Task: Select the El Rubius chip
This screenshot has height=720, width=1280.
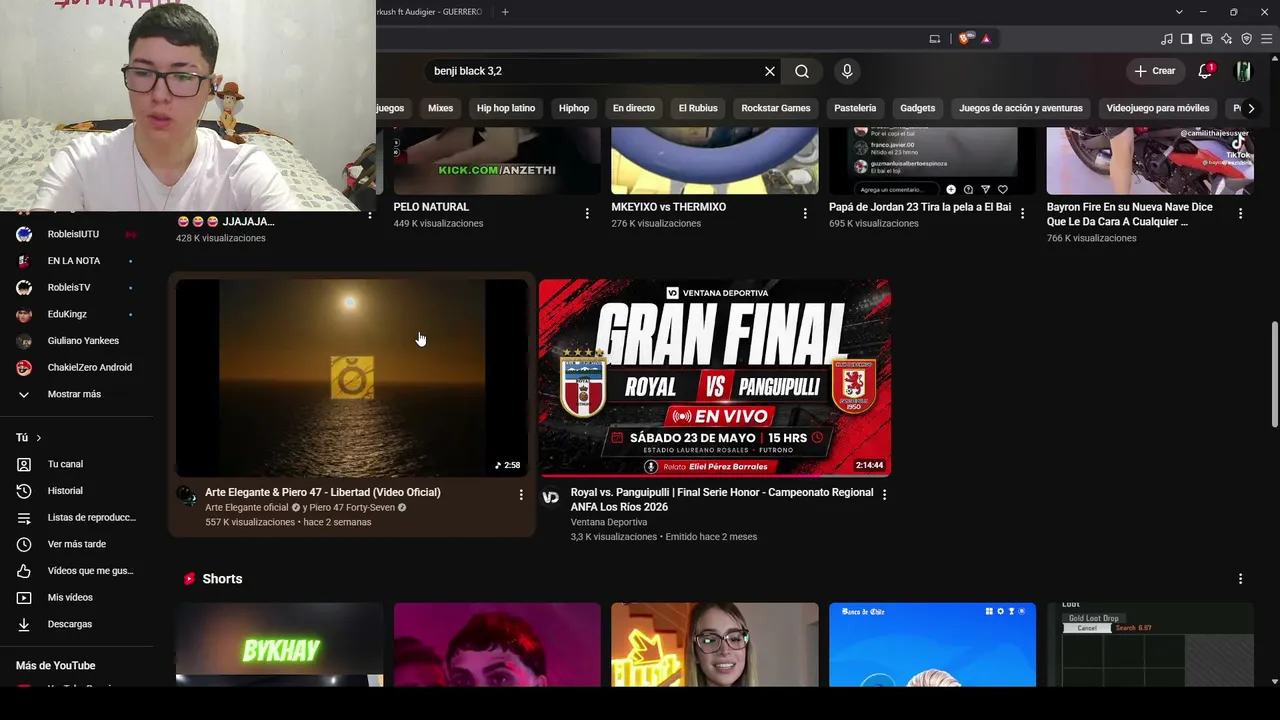Action: click(698, 108)
